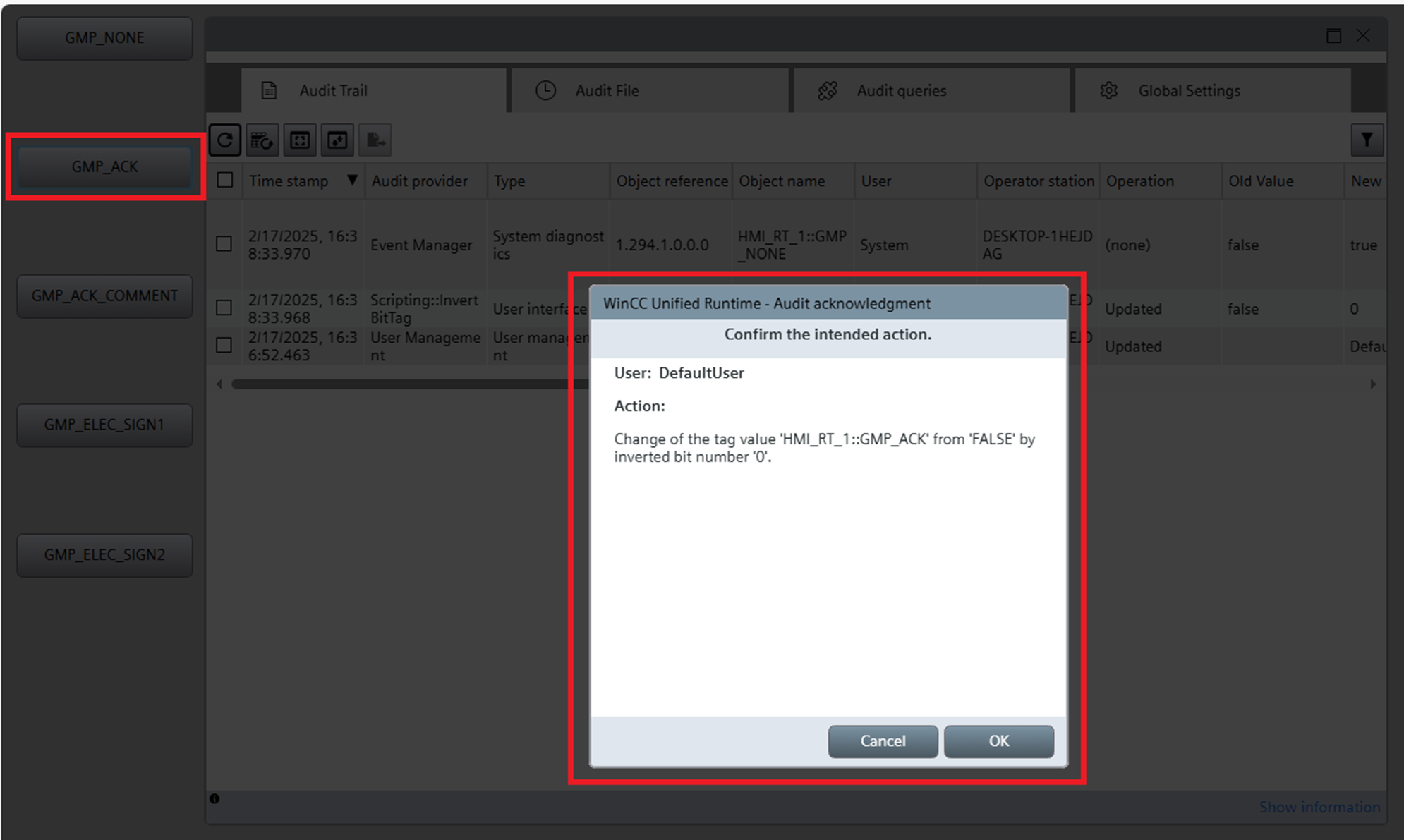Open the Global Settings tab
Viewport: 1404px width, 840px height.
point(1213,90)
